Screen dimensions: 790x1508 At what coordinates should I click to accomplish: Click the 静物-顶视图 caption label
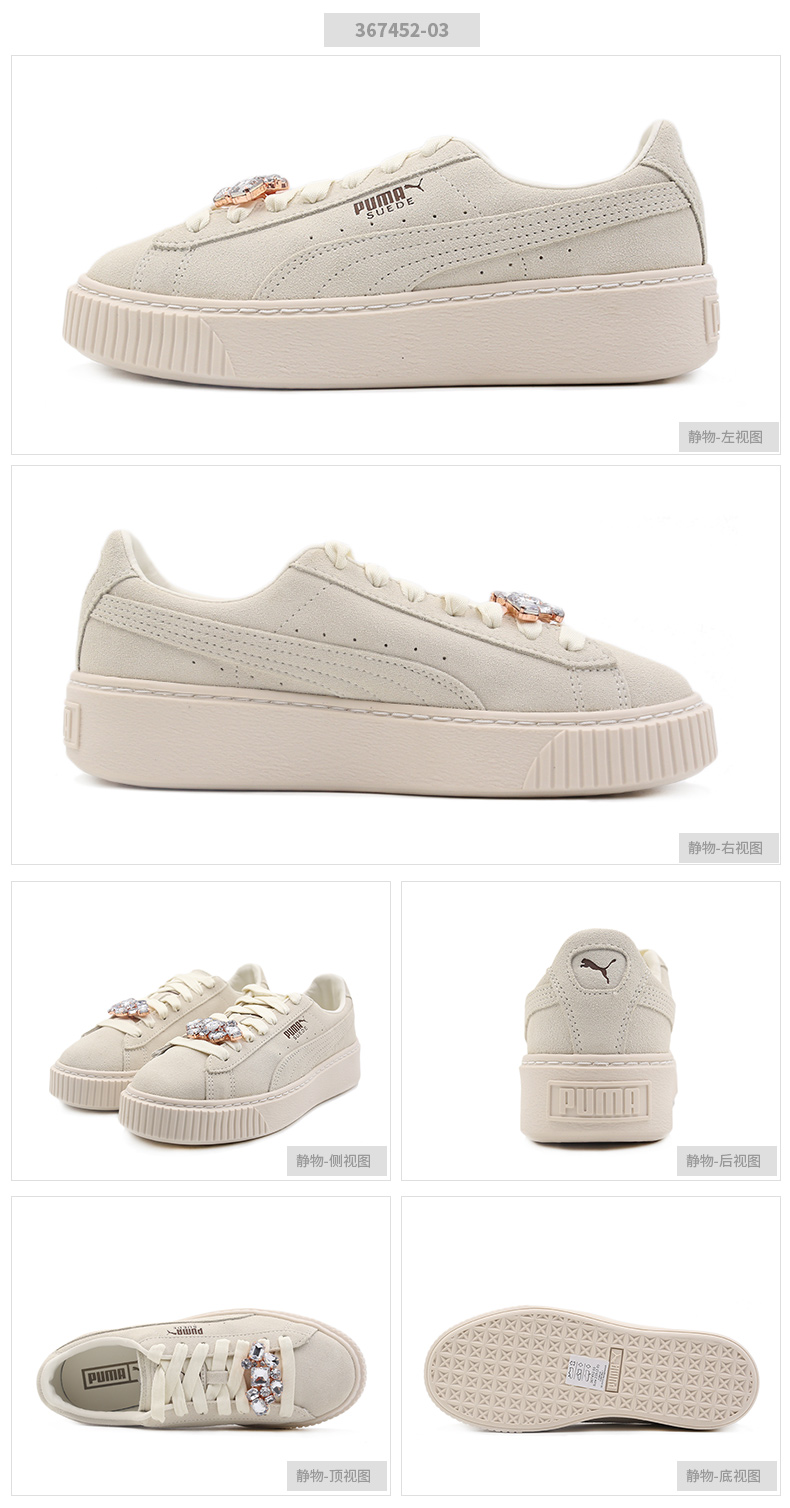(x=337, y=1476)
